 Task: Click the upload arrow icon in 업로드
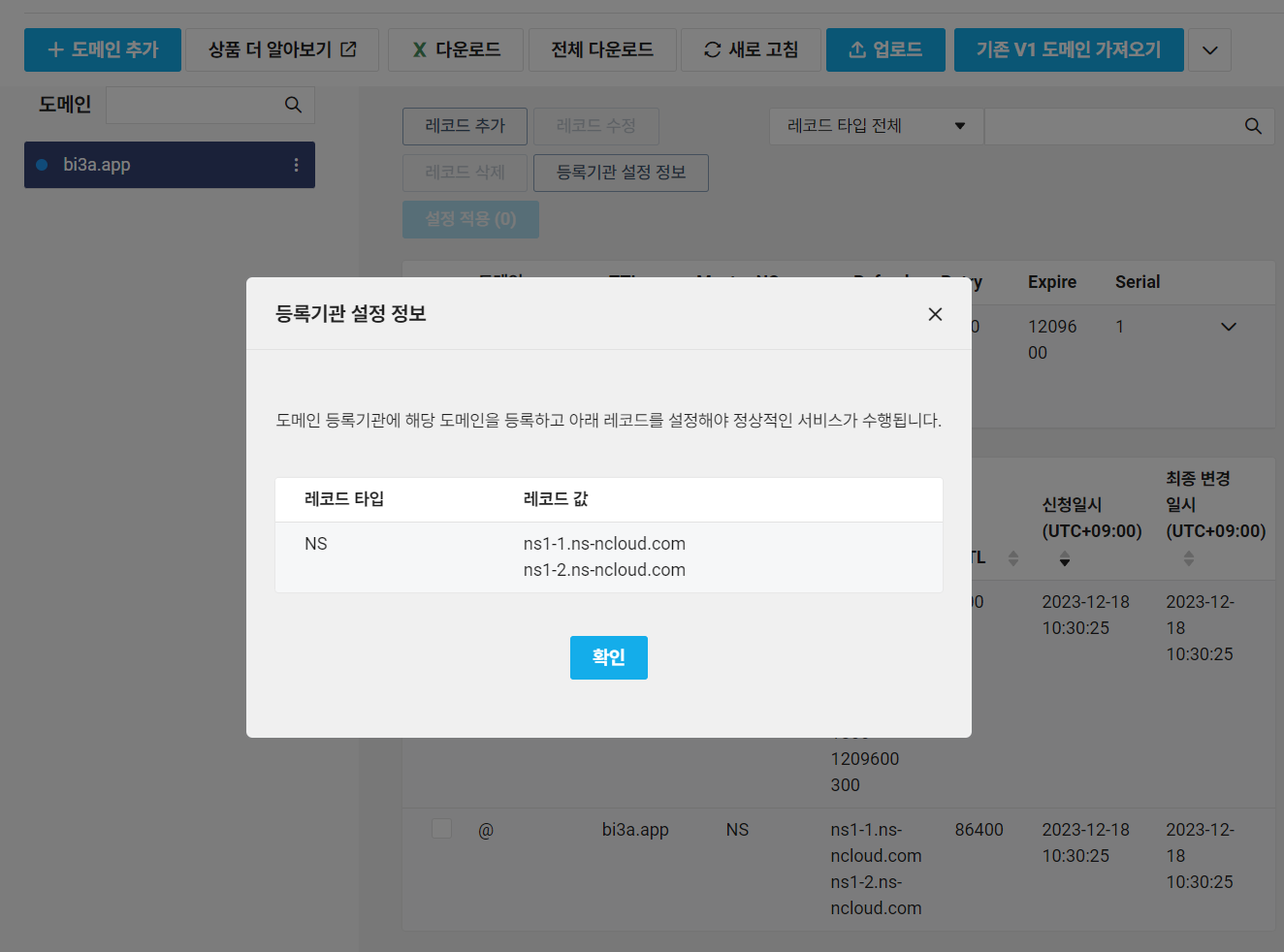pos(854,49)
